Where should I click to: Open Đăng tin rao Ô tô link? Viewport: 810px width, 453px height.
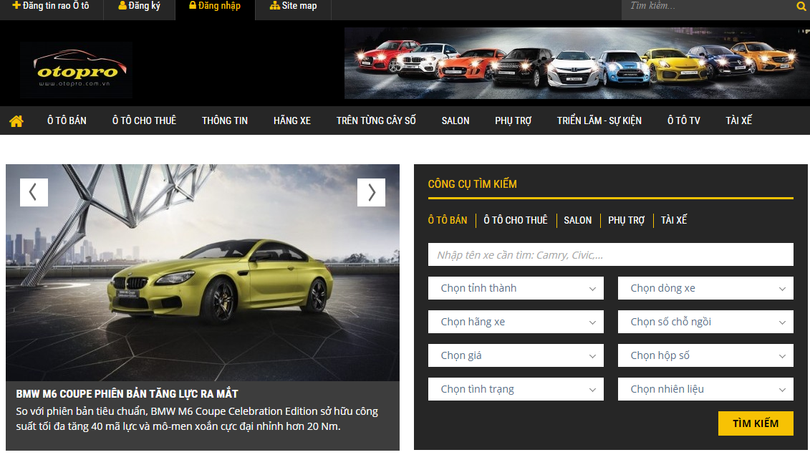pyautogui.click(x=50, y=6)
